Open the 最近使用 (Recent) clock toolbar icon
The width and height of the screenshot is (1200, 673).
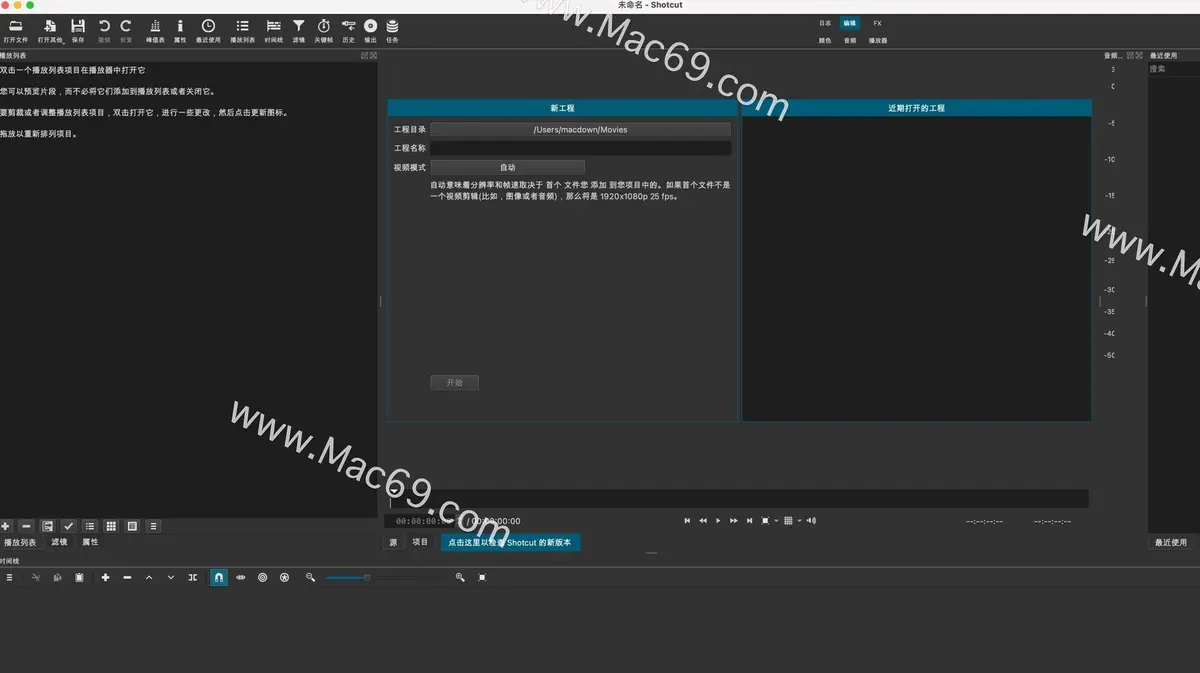point(208,30)
